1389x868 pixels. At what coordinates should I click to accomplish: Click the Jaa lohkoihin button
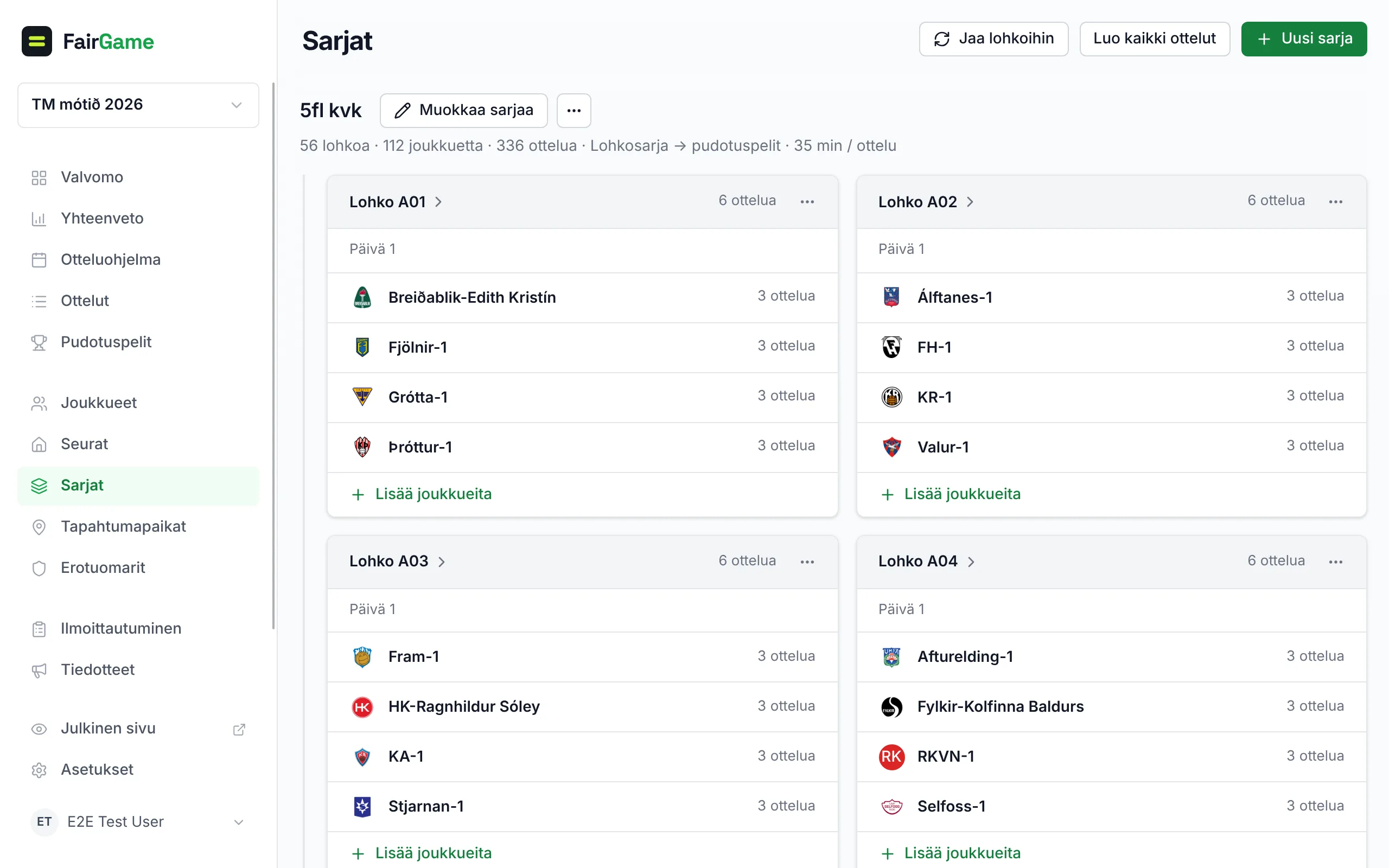993,39
